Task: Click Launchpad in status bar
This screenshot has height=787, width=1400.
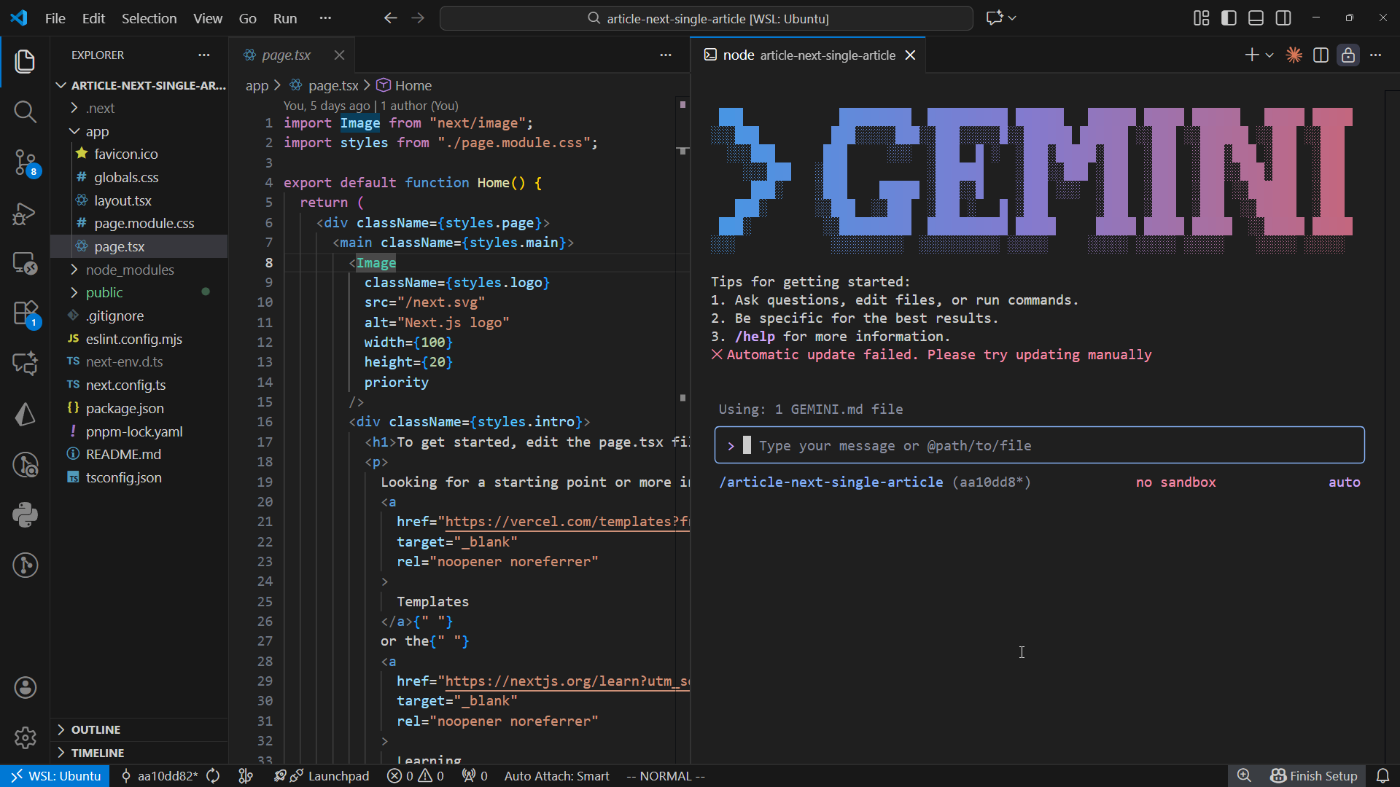Action: point(321,776)
